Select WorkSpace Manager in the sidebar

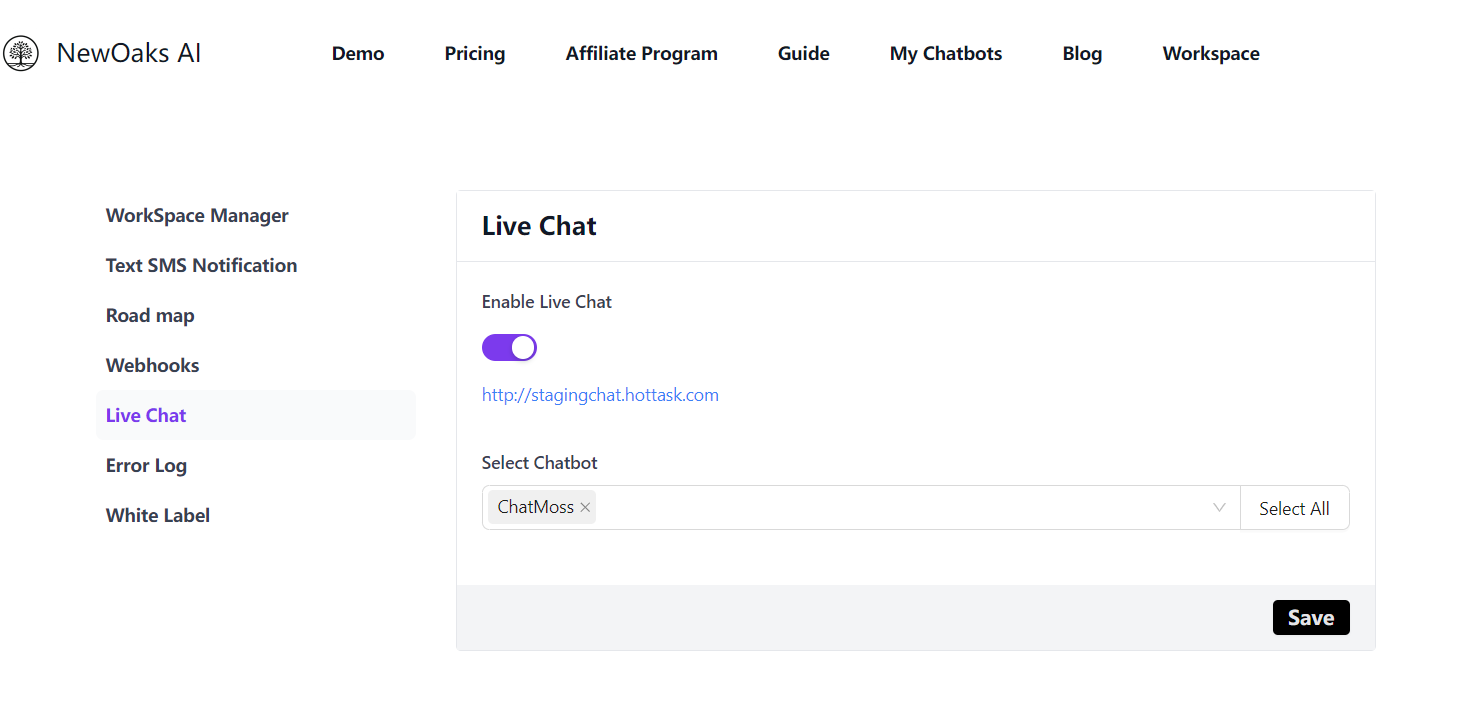[197, 216]
